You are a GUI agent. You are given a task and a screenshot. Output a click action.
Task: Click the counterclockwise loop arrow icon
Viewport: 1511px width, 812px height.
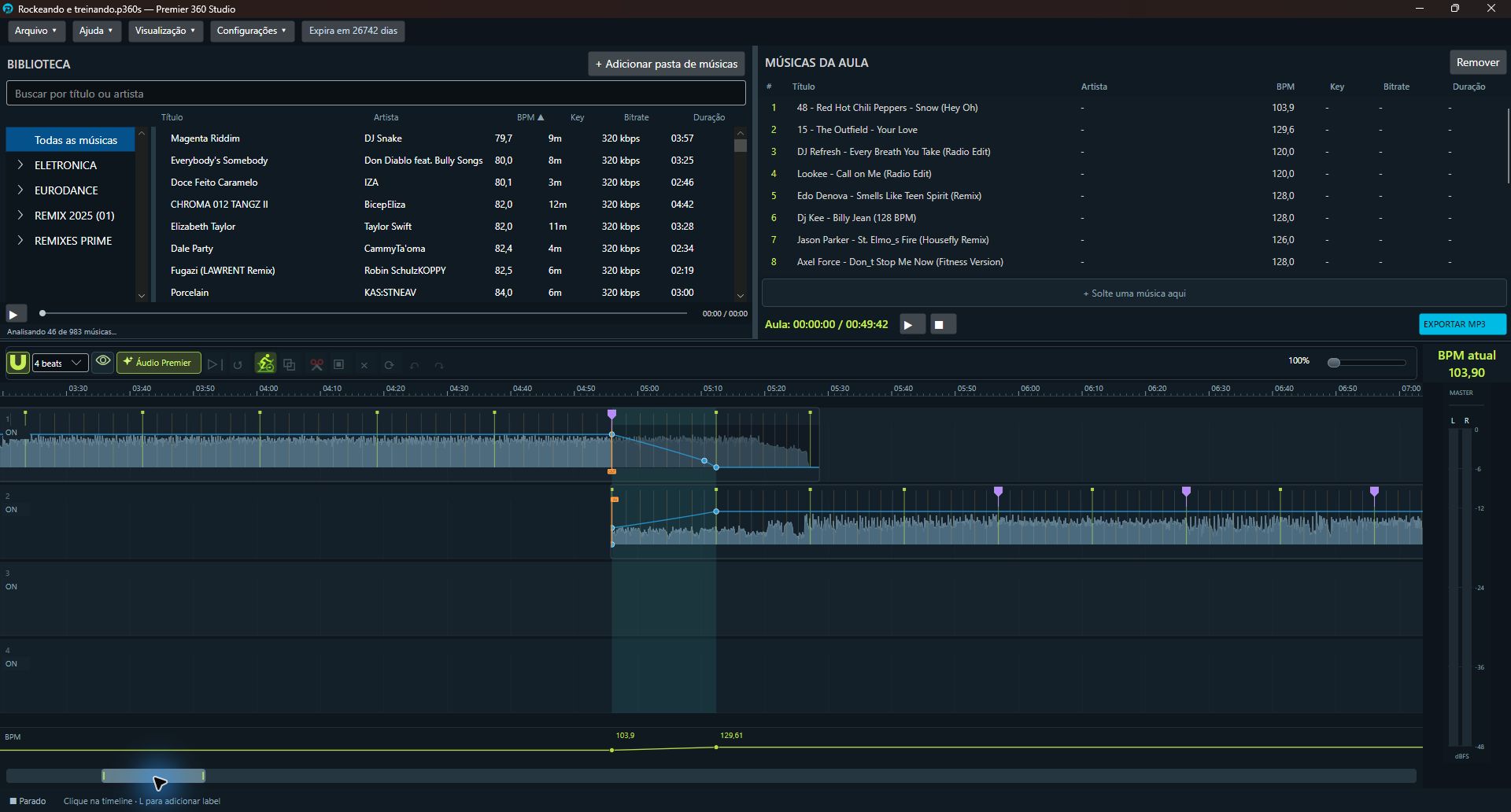[x=238, y=365]
